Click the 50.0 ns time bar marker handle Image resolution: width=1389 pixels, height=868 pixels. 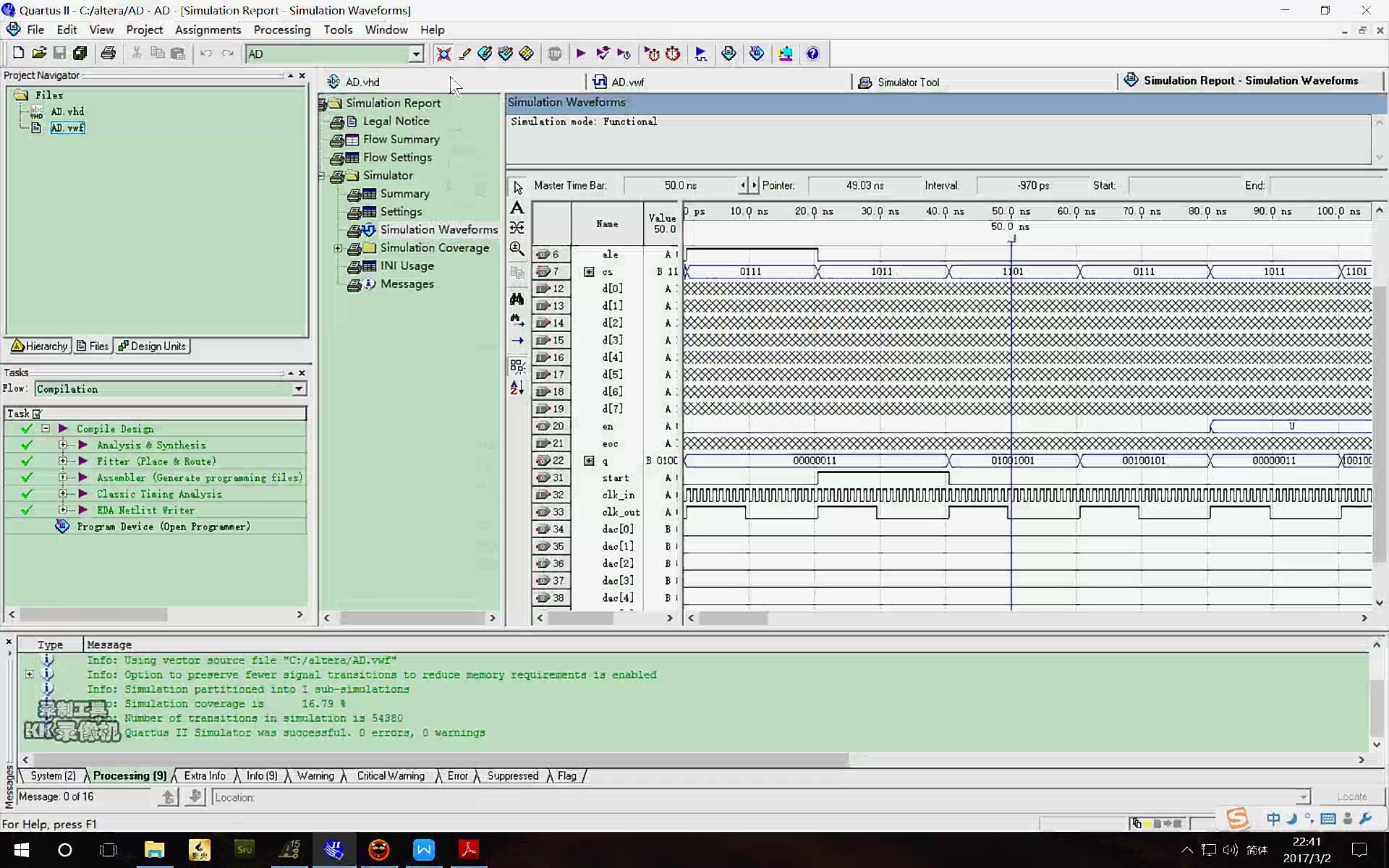[x=1011, y=238]
